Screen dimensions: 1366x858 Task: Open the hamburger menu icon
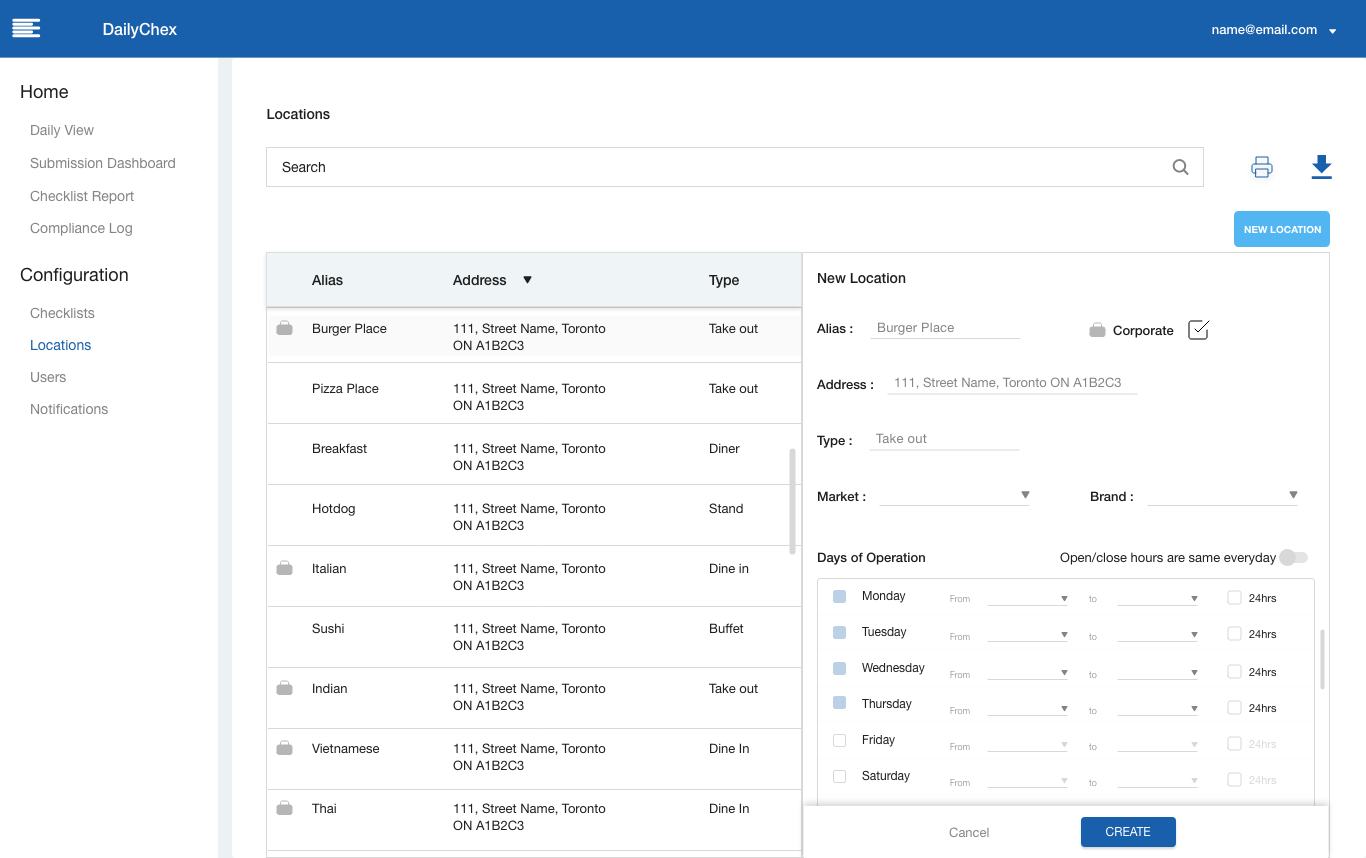(x=26, y=28)
